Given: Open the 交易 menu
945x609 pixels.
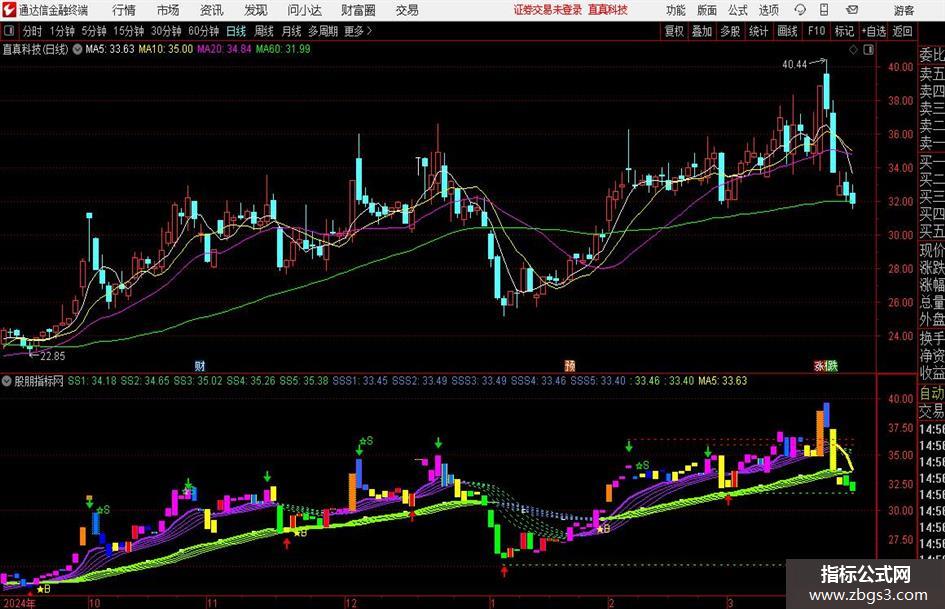Looking at the screenshot, I should tap(407, 10).
